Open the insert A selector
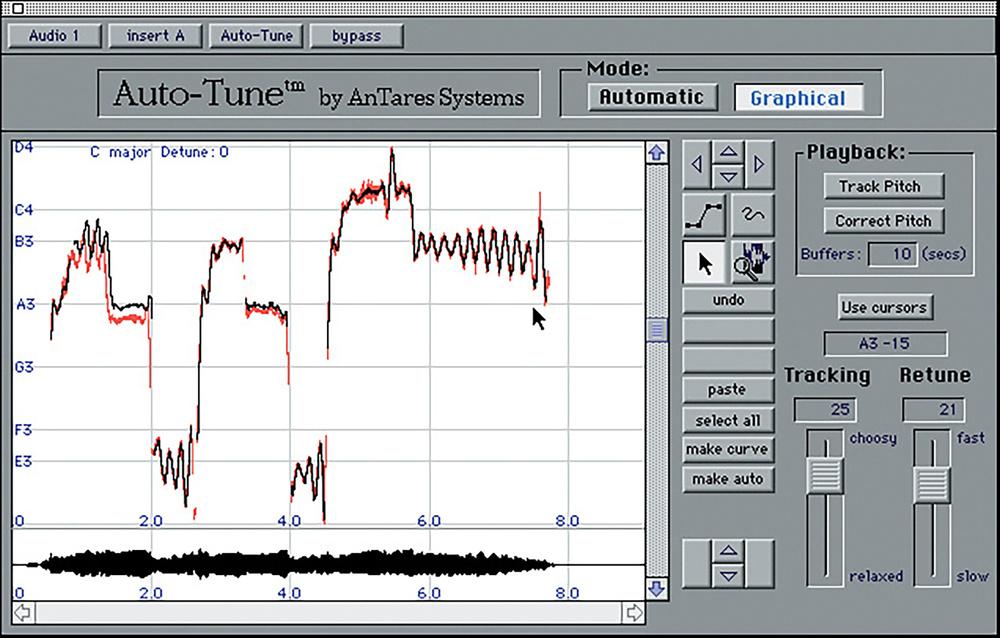Image resolution: width=1000 pixels, height=638 pixels. point(155,36)
